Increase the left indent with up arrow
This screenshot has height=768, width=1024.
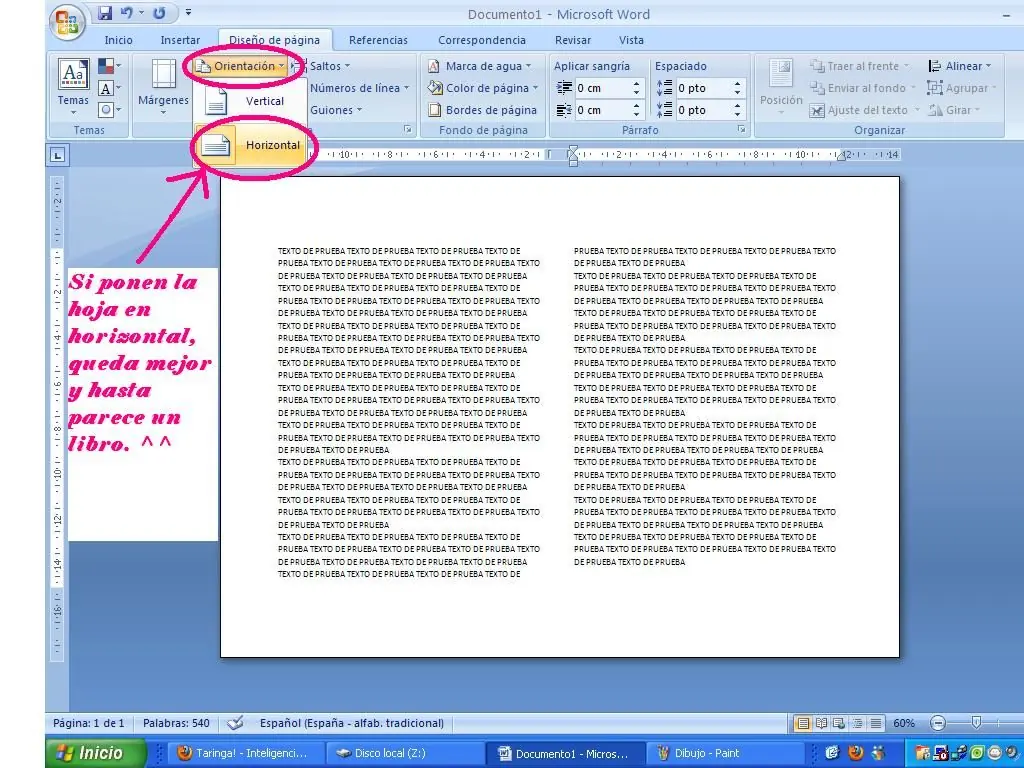(x=636, y=84)
